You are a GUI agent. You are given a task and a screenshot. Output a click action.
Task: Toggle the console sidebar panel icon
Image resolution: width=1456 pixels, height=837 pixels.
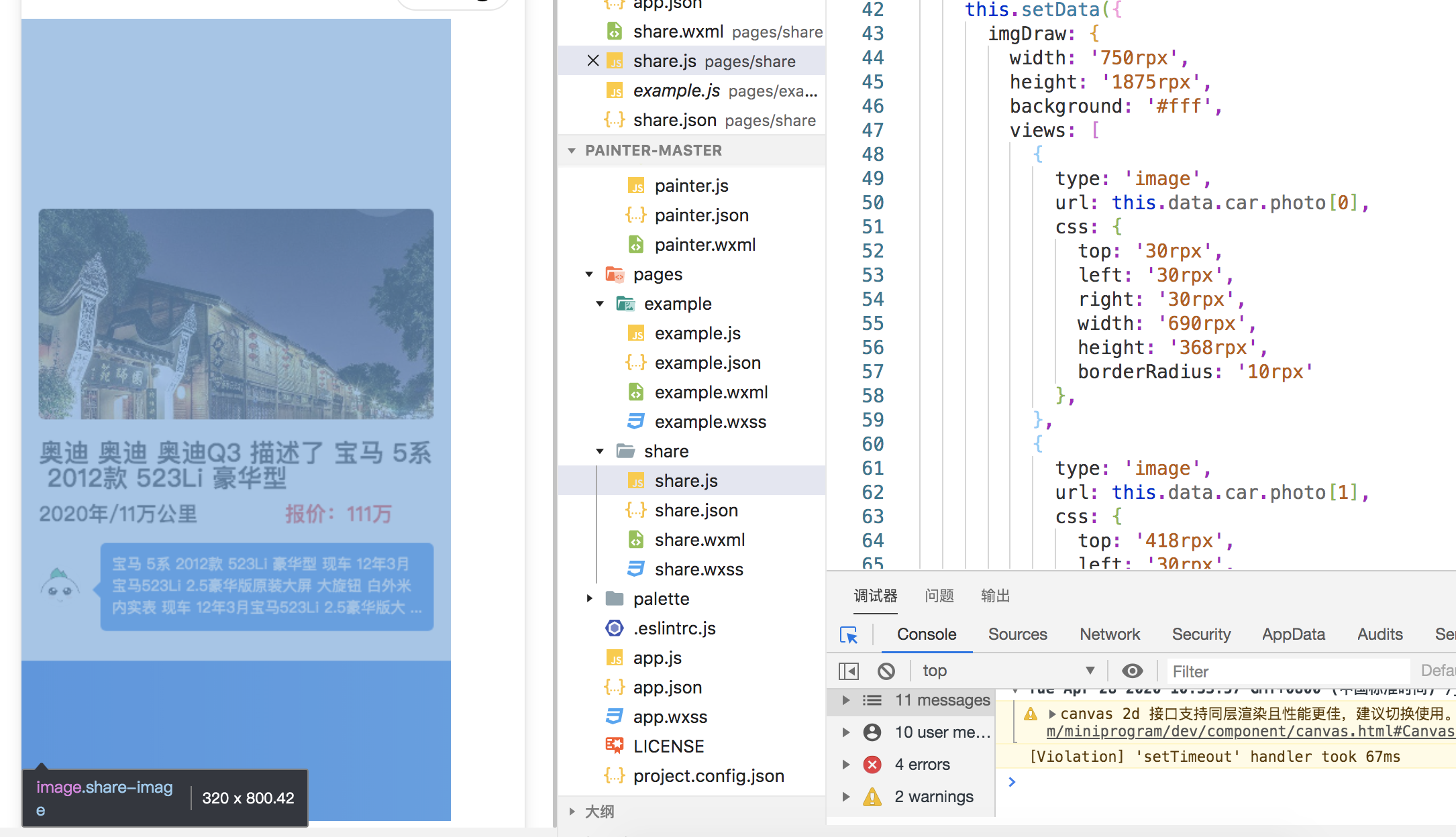pyautogui.click(x=848, y=671)
